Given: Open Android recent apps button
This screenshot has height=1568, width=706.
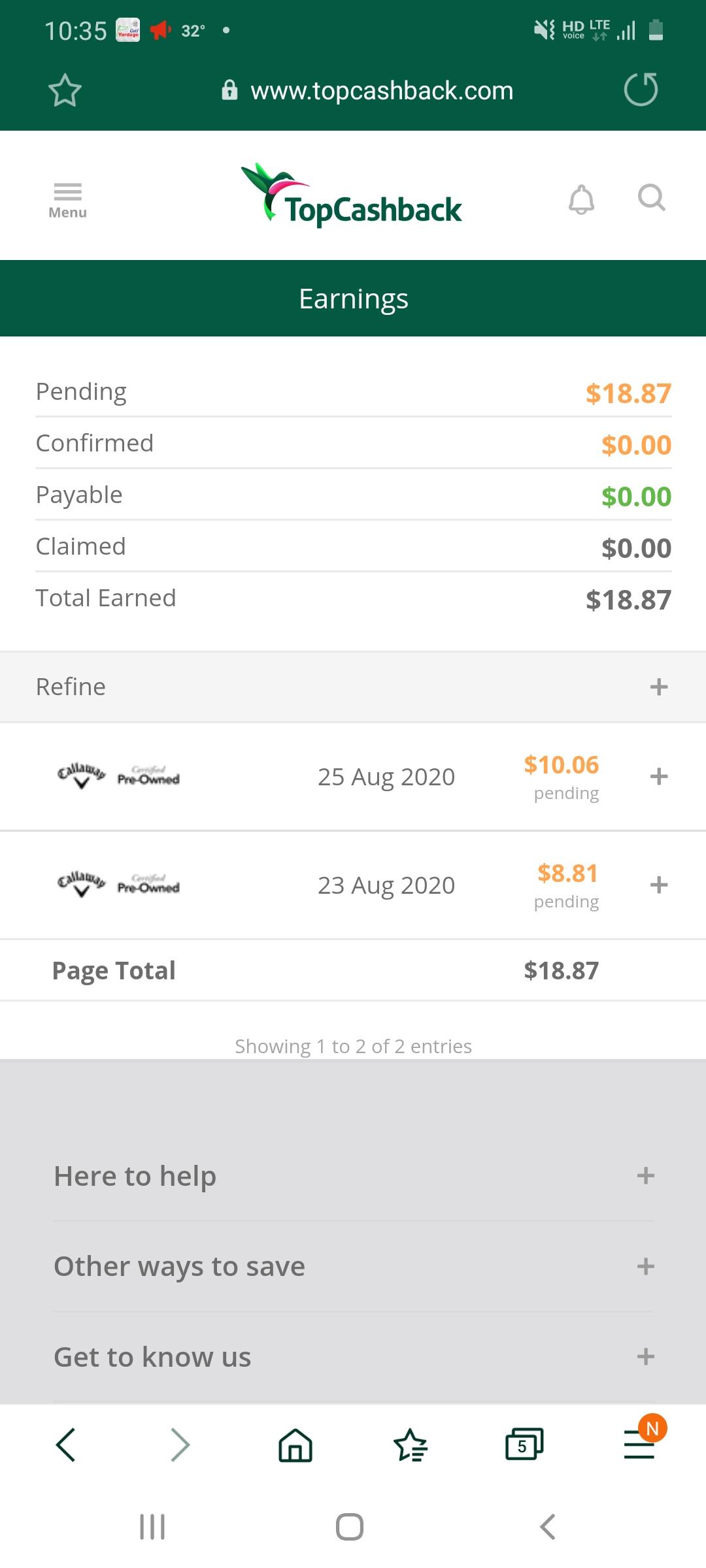Looking at the screenshot, I should (152, 1527).
